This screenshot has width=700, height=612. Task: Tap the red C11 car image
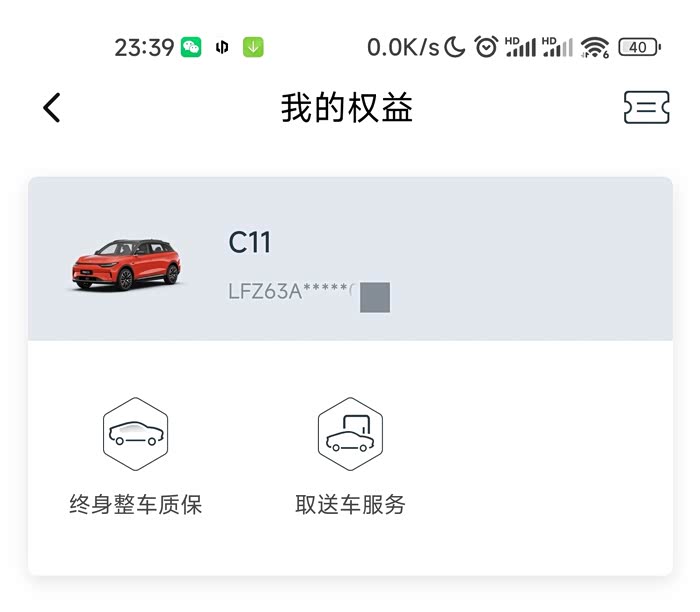pyautogui.click(x=127, y=265)
